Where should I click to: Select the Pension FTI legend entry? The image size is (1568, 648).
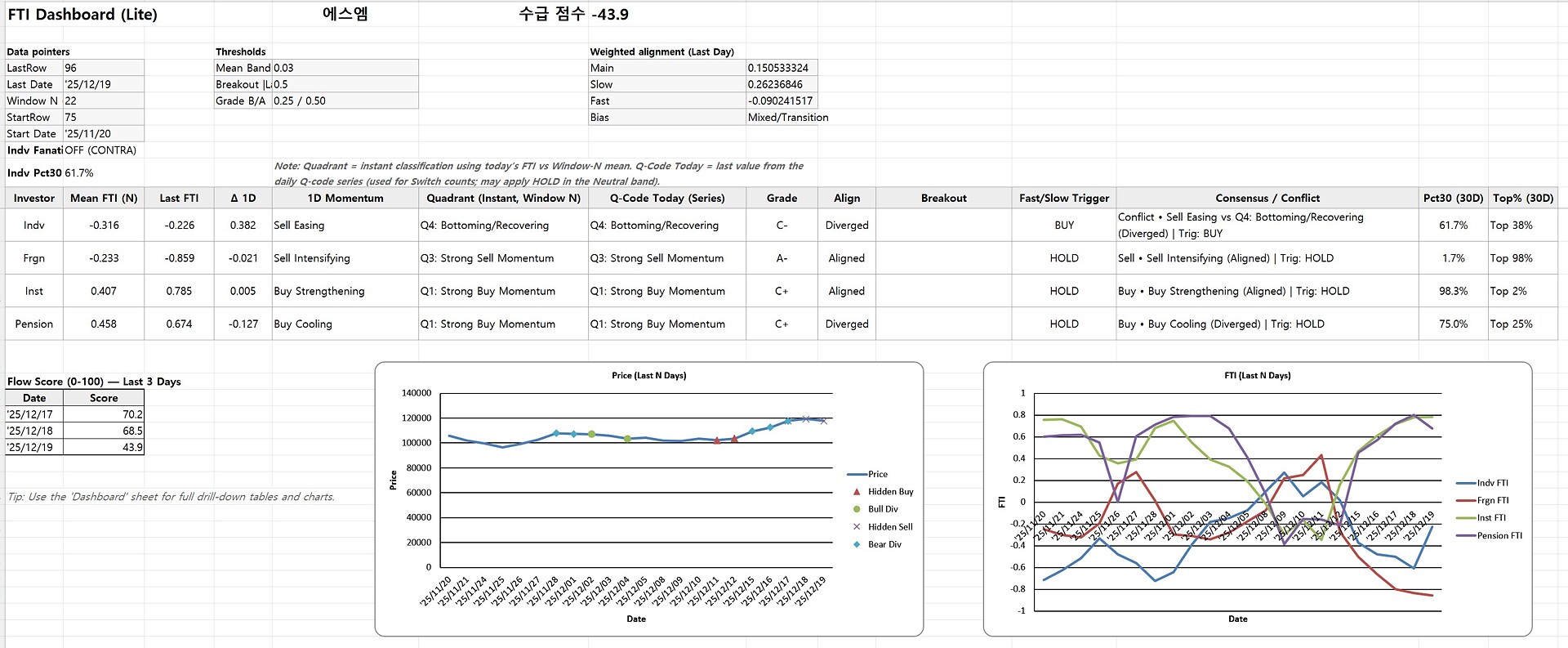[1499, 536]
